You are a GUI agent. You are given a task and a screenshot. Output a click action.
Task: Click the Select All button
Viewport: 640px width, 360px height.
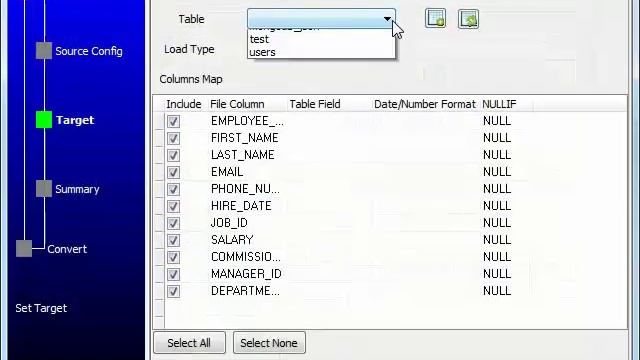click(189, 343)
